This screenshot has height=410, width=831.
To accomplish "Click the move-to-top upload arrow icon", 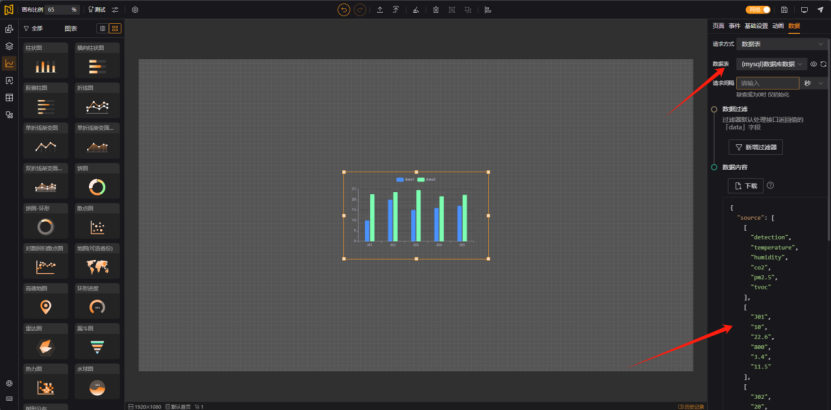I will [380, 10].
